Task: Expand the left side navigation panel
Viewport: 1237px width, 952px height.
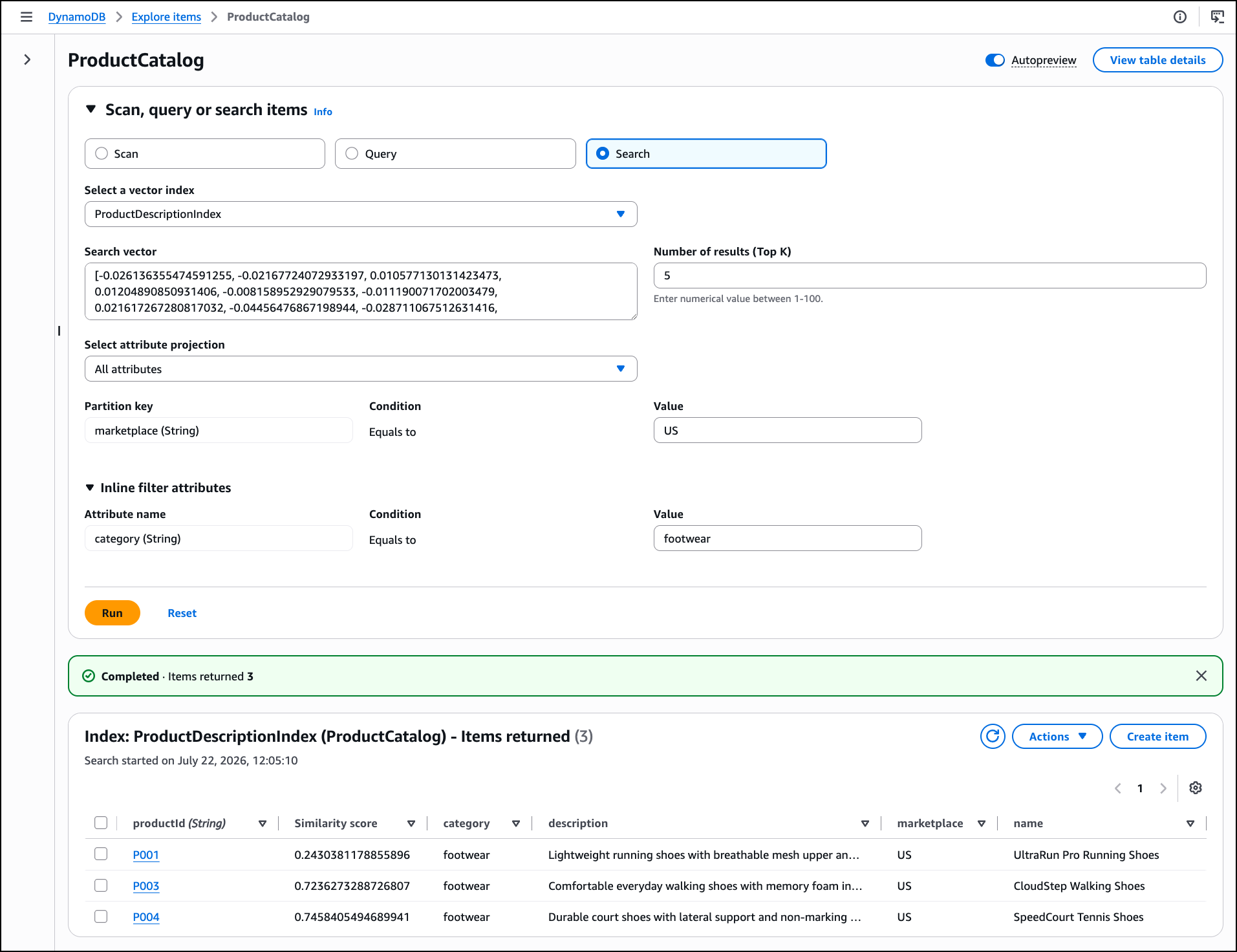Action: click(27, 59)
